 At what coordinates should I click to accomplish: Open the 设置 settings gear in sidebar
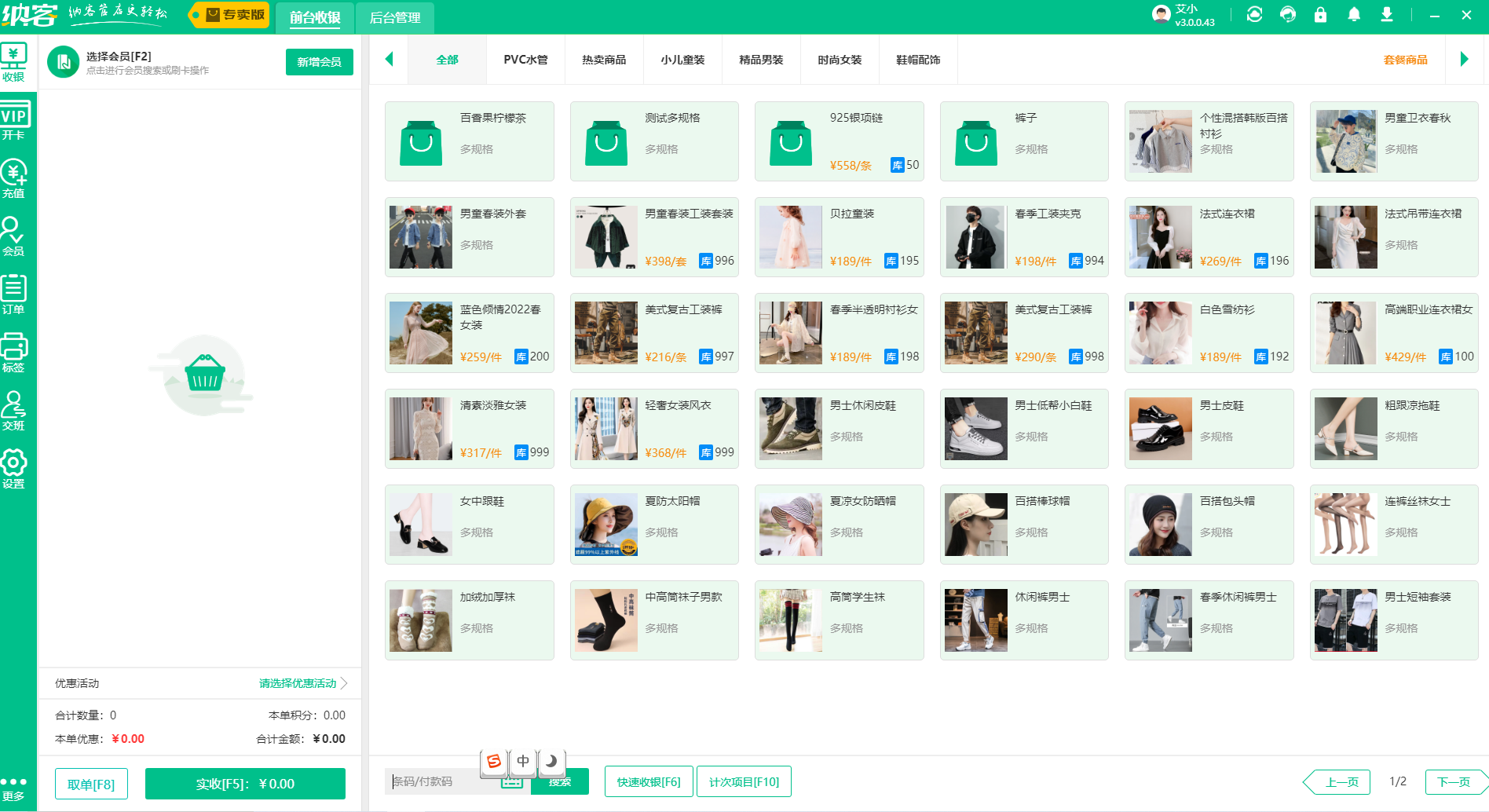14,469
